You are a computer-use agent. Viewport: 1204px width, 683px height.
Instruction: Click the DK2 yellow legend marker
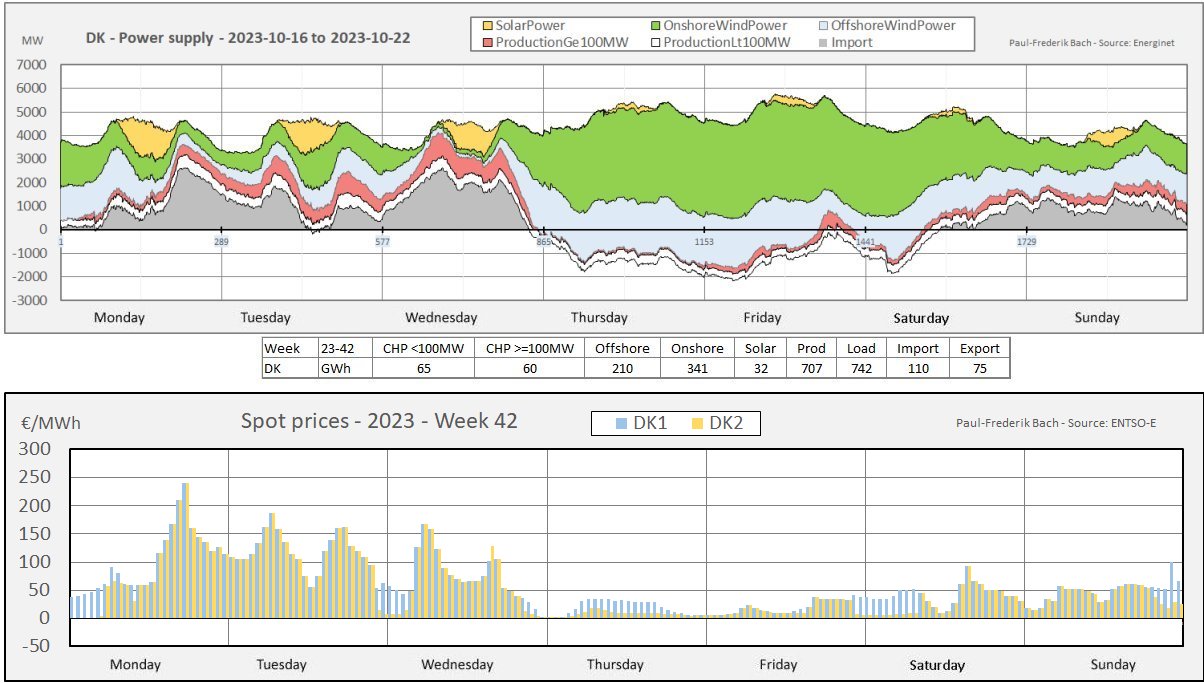pyautogui.click(x=698, y=424)
